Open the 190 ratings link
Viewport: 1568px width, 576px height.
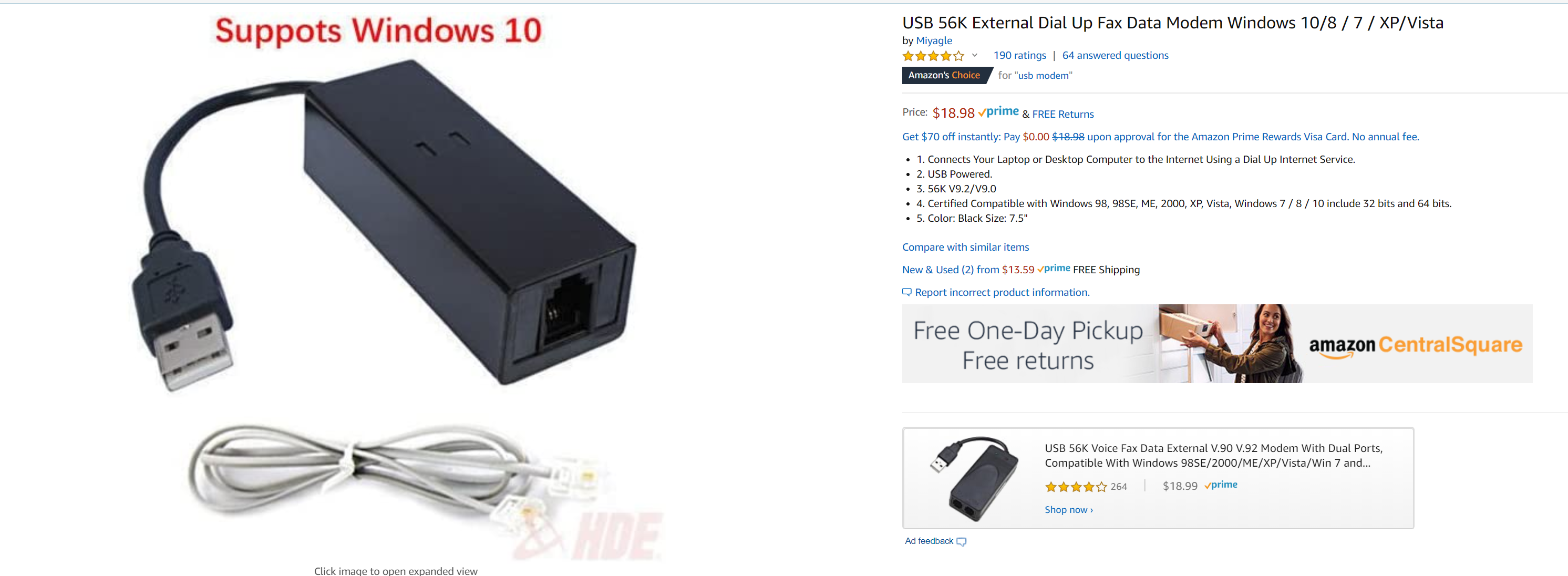[x=1019, y=55]
